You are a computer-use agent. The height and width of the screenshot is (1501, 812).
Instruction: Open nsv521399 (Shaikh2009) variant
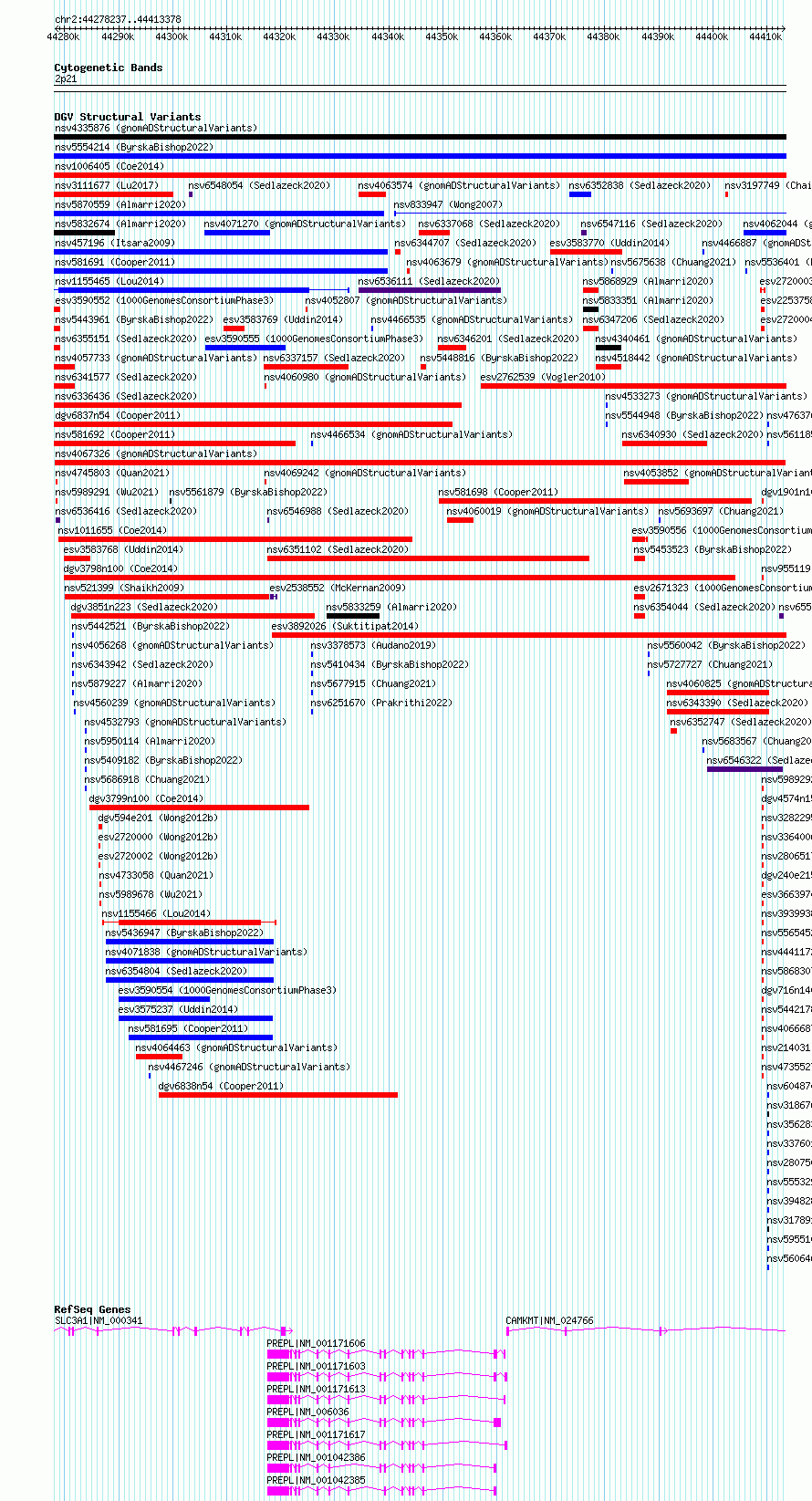click(123, 588)
